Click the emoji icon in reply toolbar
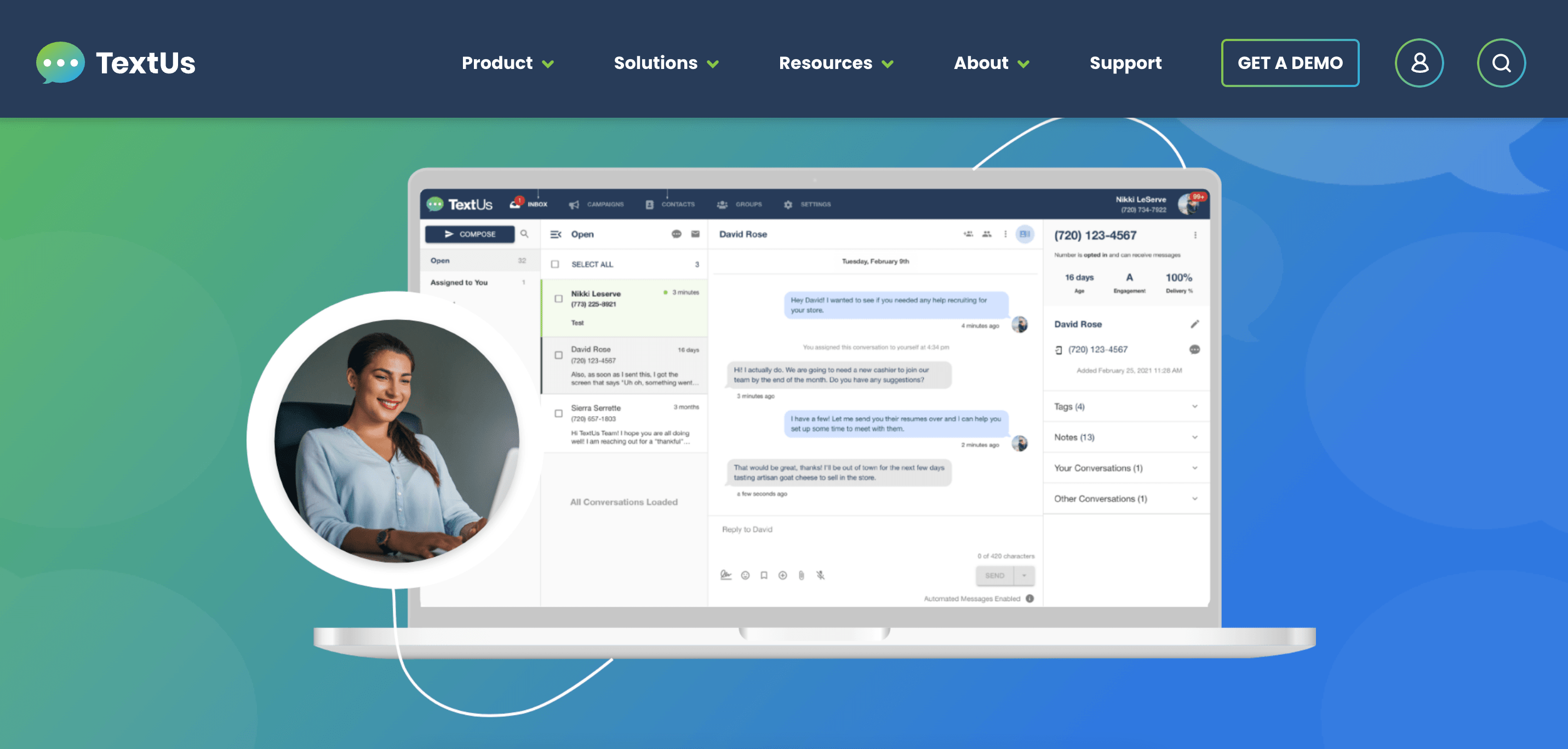The width and height of the screenshot is (1568, 749). 745,575
